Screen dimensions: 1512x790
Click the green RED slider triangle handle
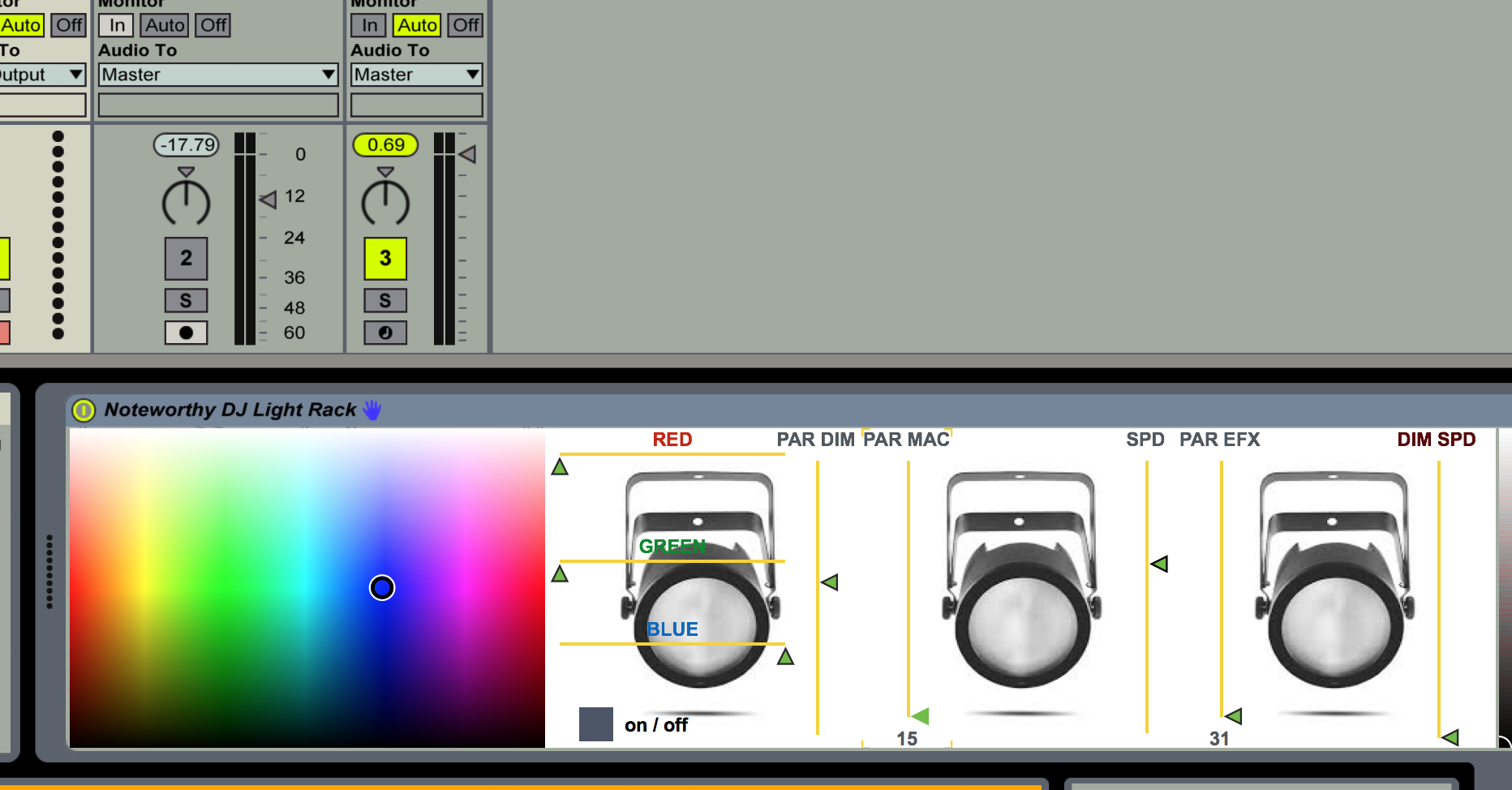pyautogui.click(x=560, y=467)
